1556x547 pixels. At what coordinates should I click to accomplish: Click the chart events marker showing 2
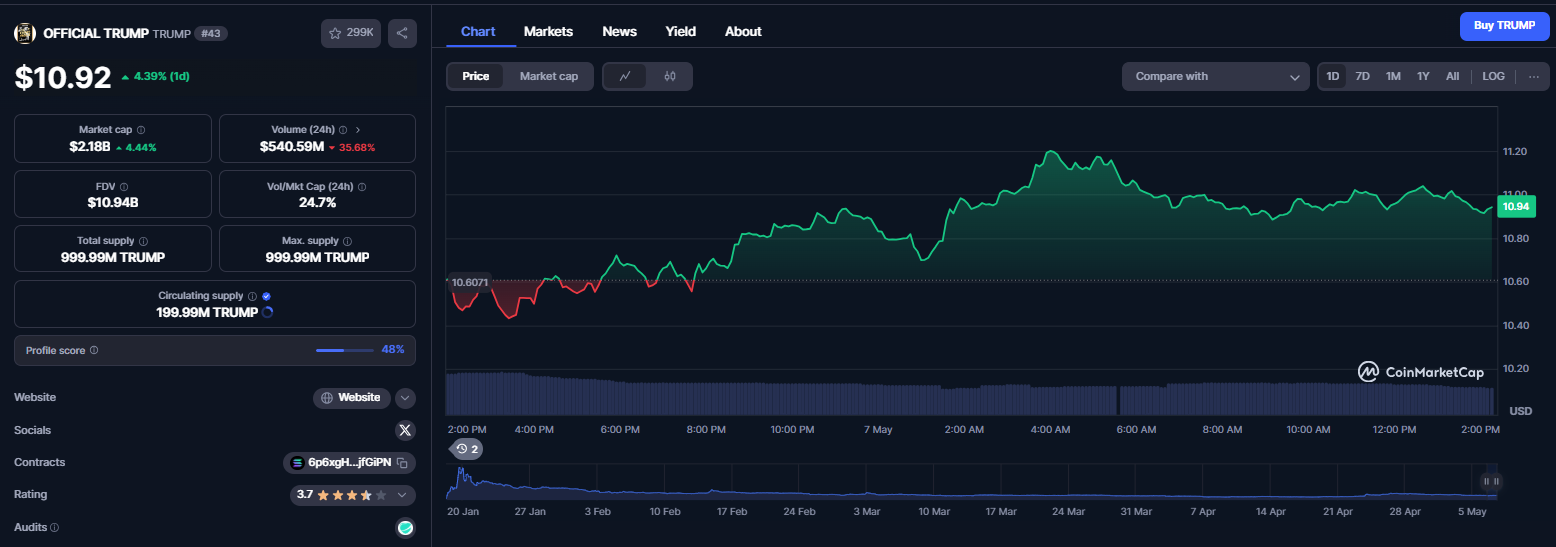467,449
